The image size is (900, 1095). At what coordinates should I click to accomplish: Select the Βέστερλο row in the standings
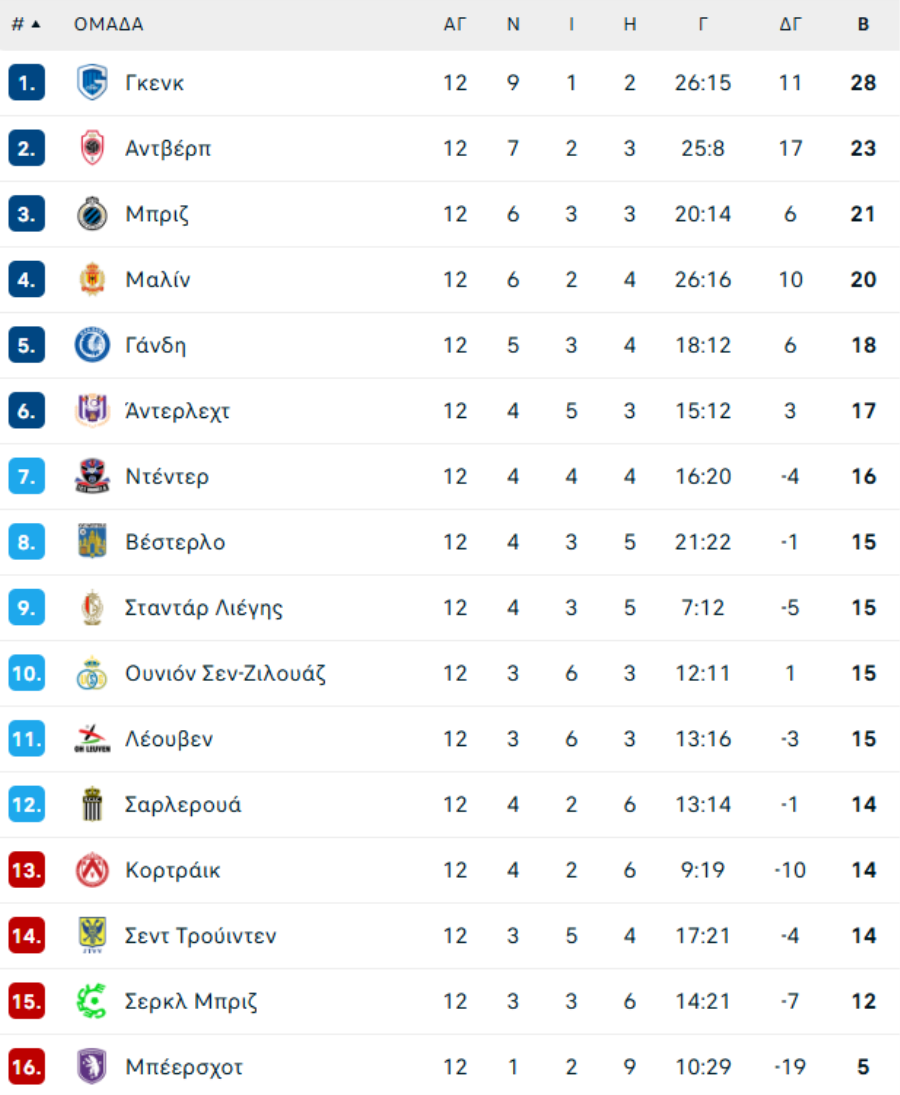coord(450,542)
